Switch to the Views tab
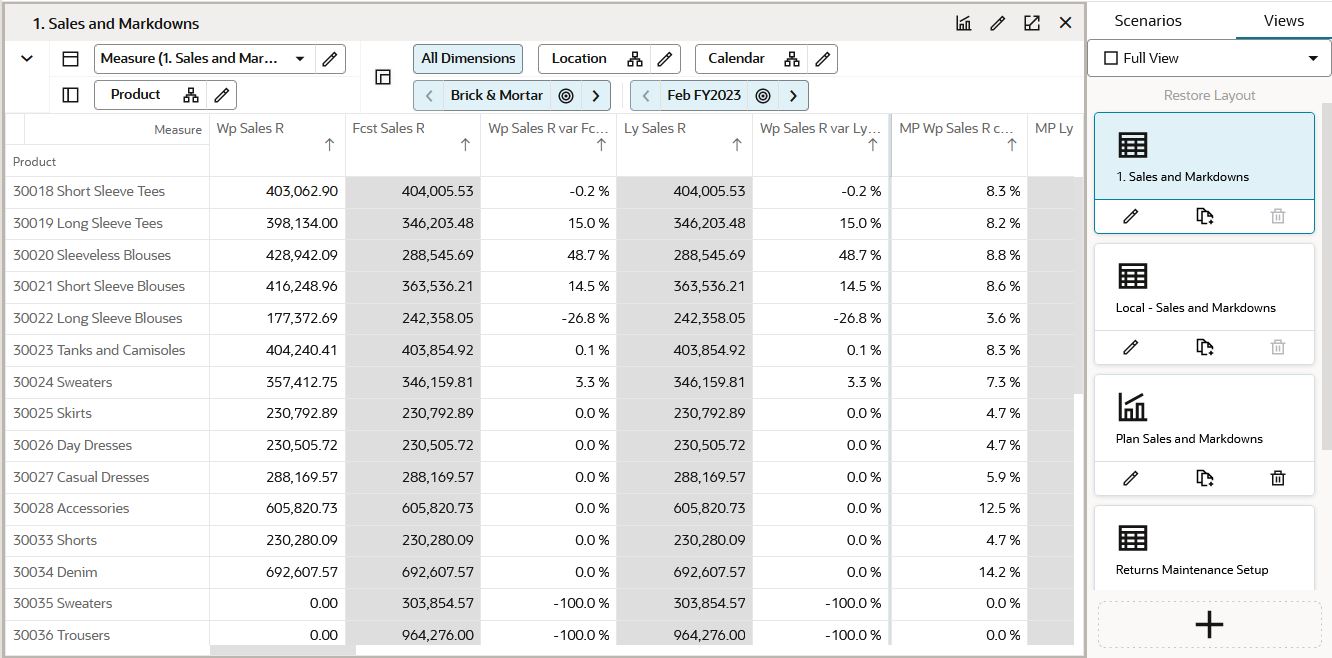 pyautogui.click(x=1284, y=20)
